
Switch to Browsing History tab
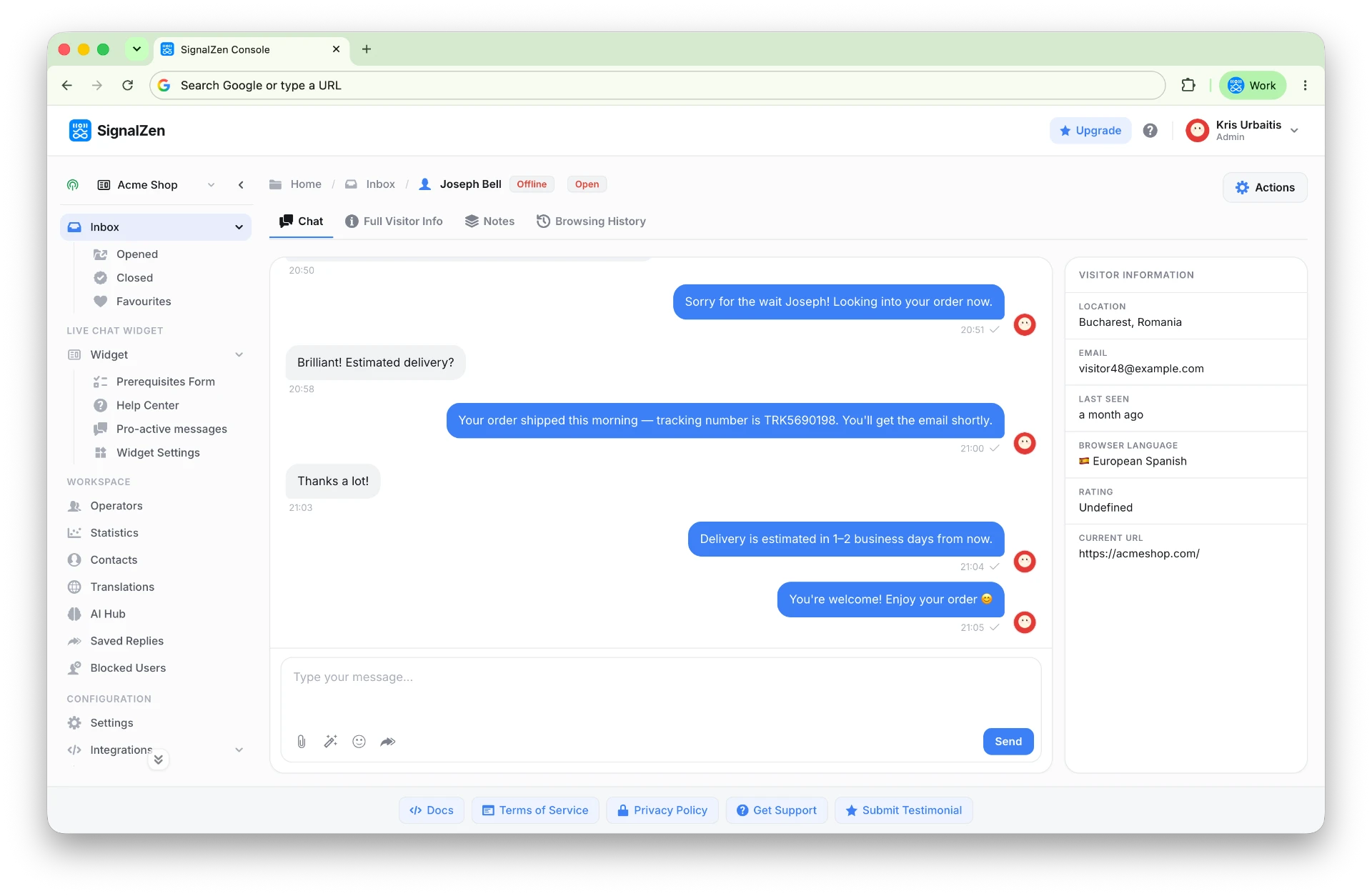591,221
